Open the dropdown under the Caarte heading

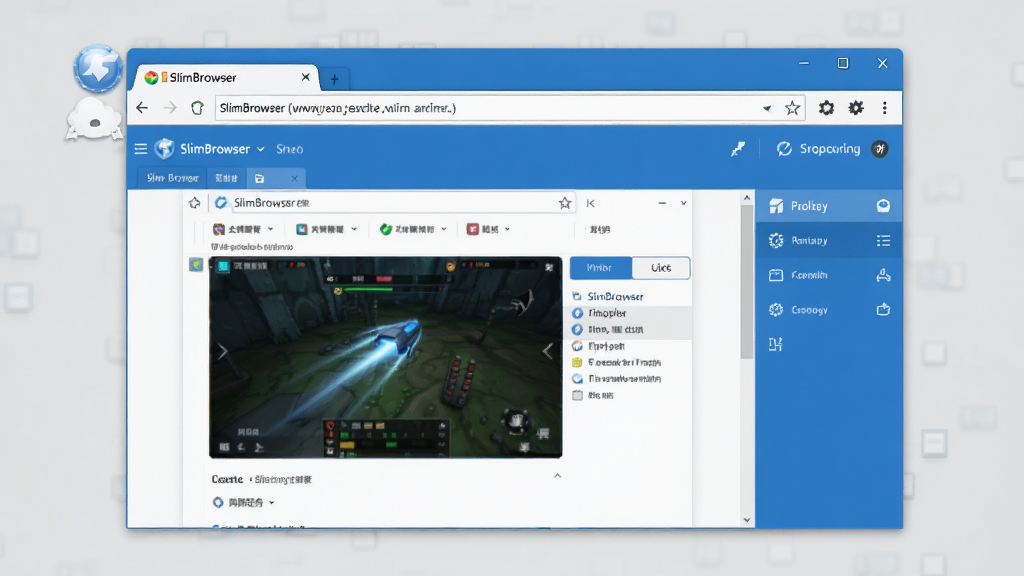click(244, 502)
